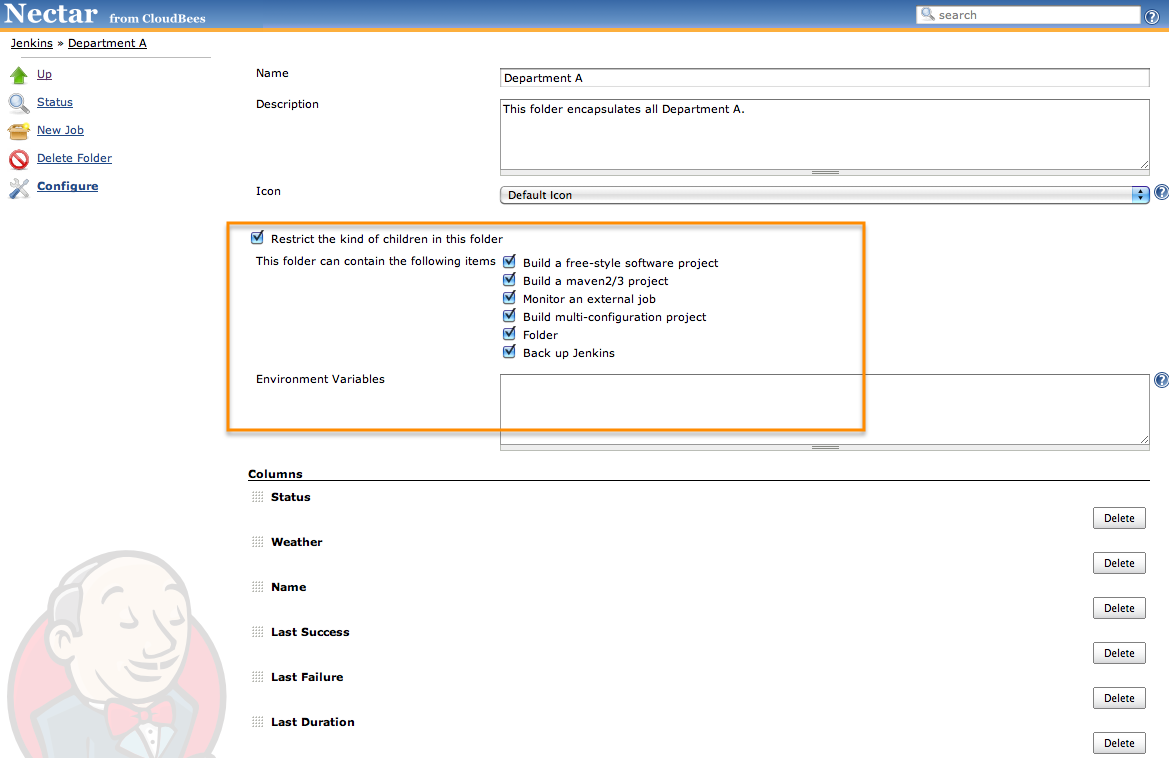Uncheck Monitor an external job
The height and width of the screenshot is (758, 1169).
pyautogui.click(x=509, y=297)
